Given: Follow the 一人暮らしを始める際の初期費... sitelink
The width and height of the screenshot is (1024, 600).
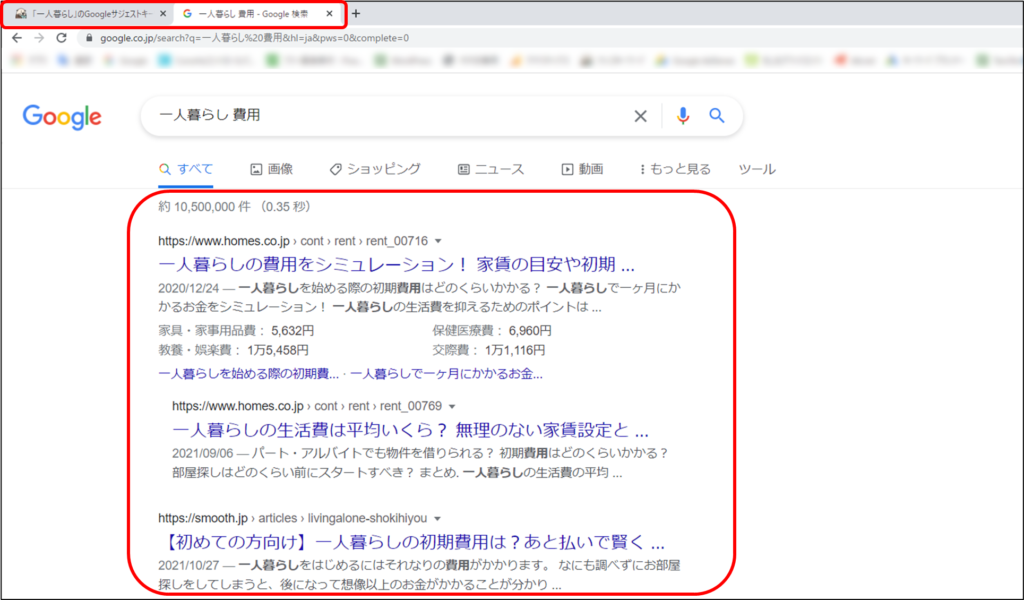Looking at the screenshot, I should (249, 374).
